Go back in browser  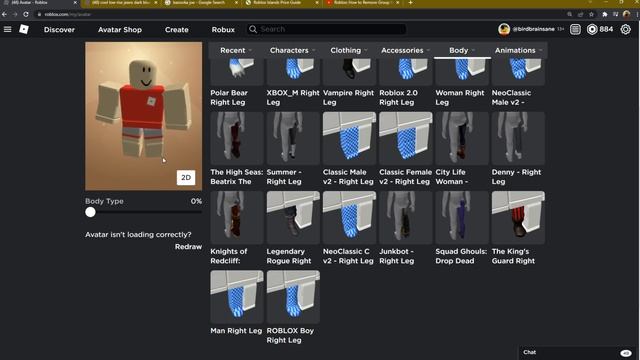click(4, 14)
